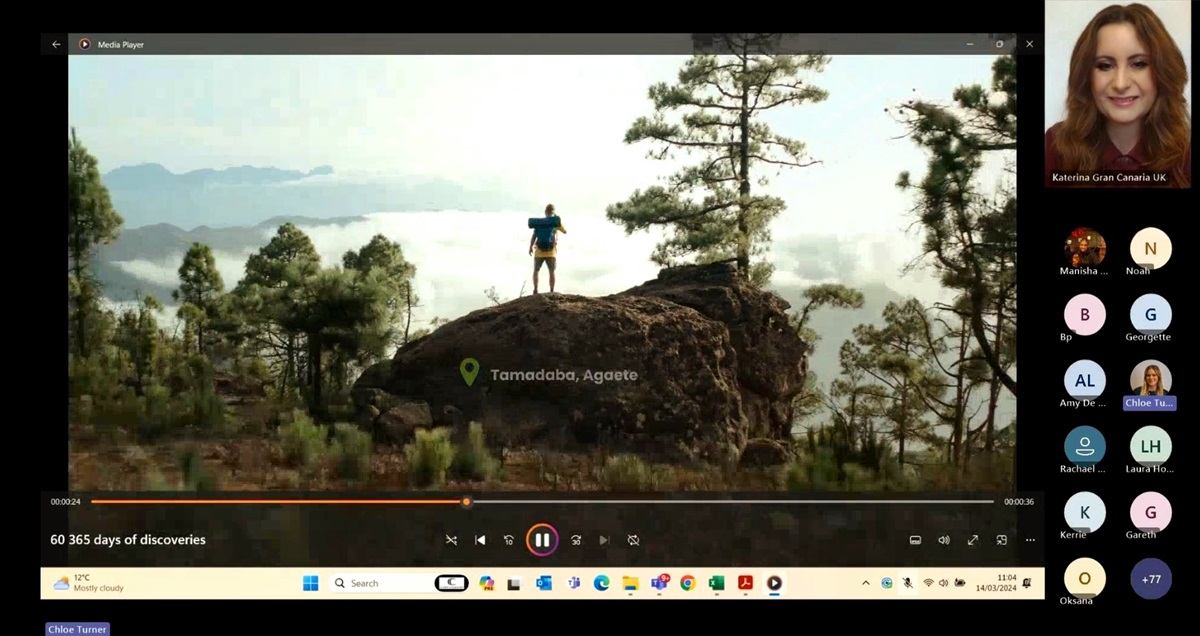1200x636 pixels.
Task: Select participant Noah's avatar
Action: coord(1151,248)
